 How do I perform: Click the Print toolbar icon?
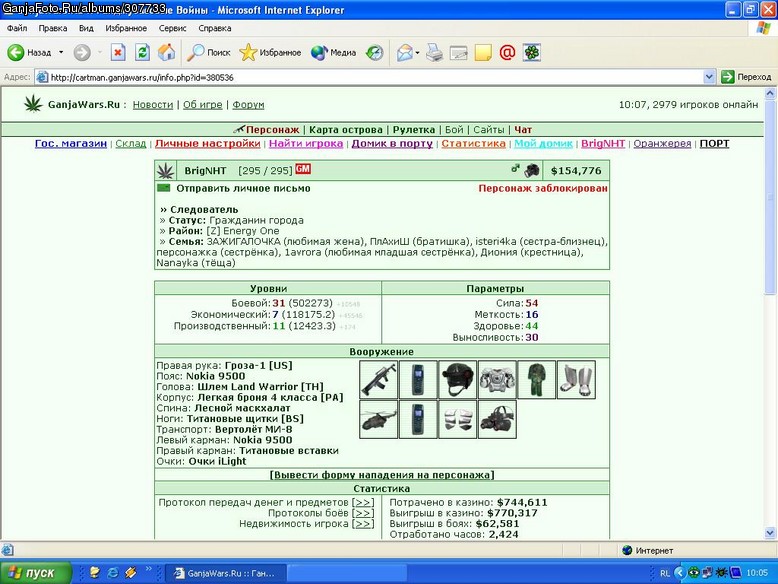[434, 53]
